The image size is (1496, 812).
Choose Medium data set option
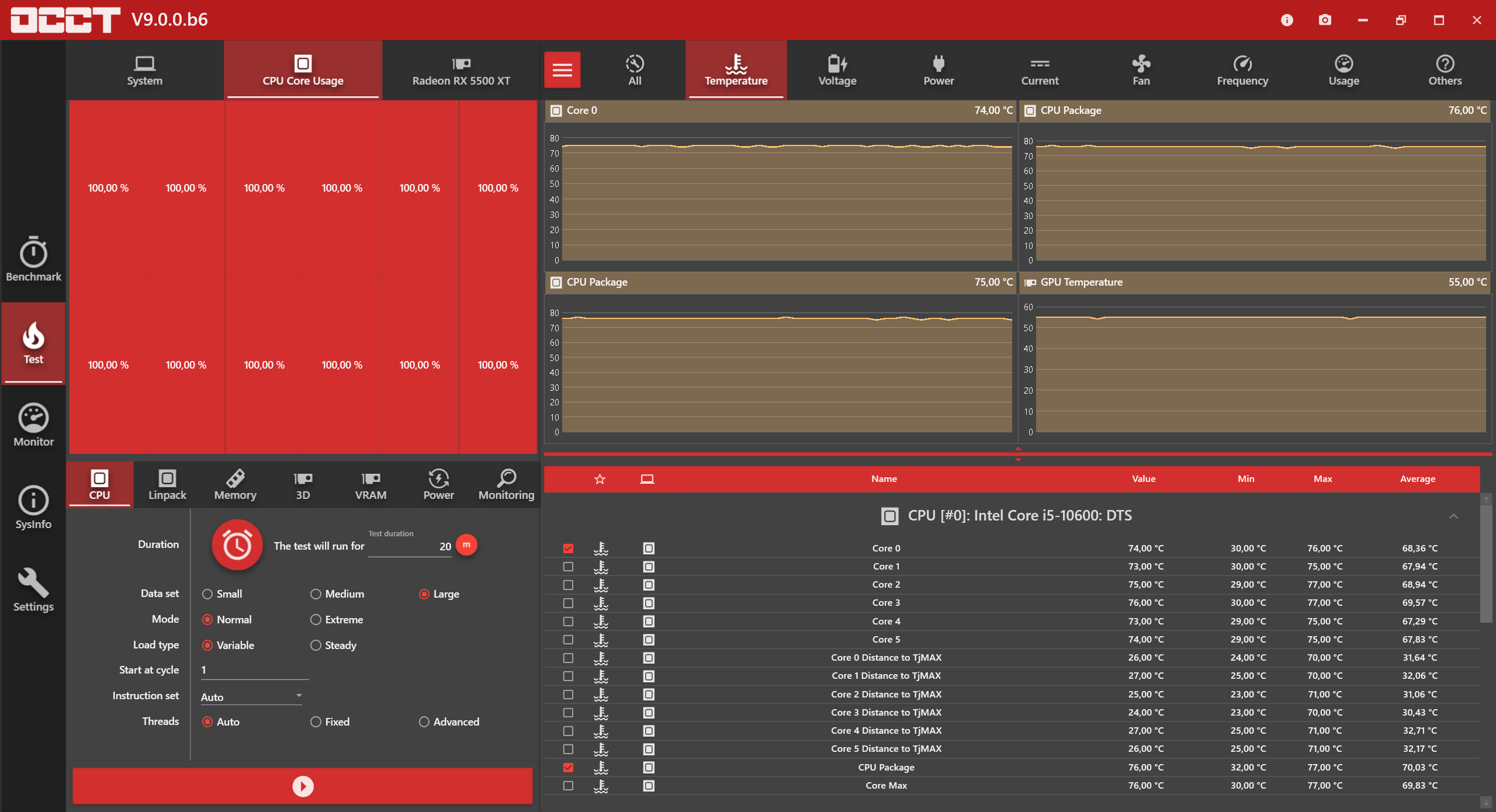[316, 594]
